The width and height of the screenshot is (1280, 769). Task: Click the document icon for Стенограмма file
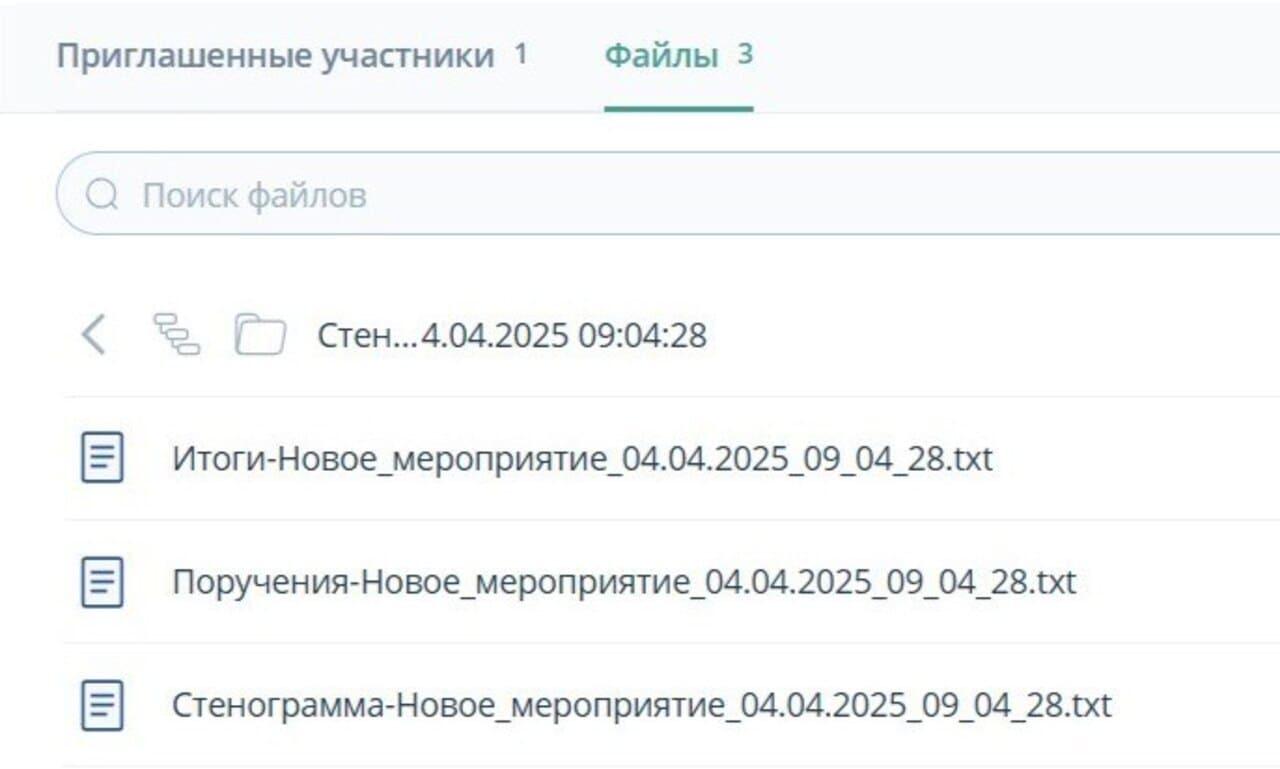coord(102,705)
